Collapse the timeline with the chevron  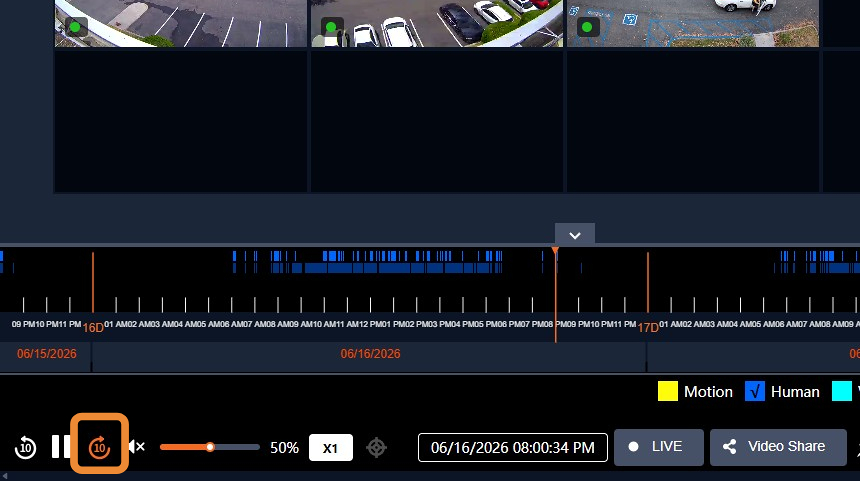(x=575, y=235)
